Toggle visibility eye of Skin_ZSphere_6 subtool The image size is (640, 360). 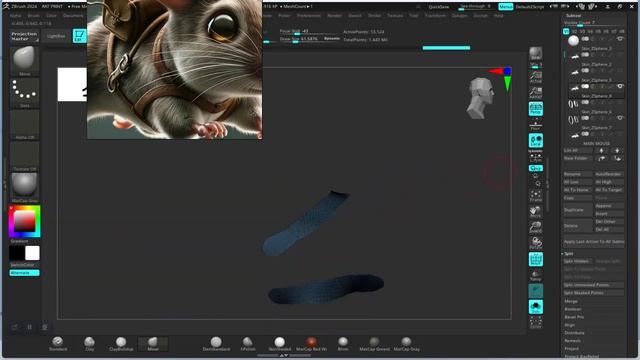(x=620, y=118)
